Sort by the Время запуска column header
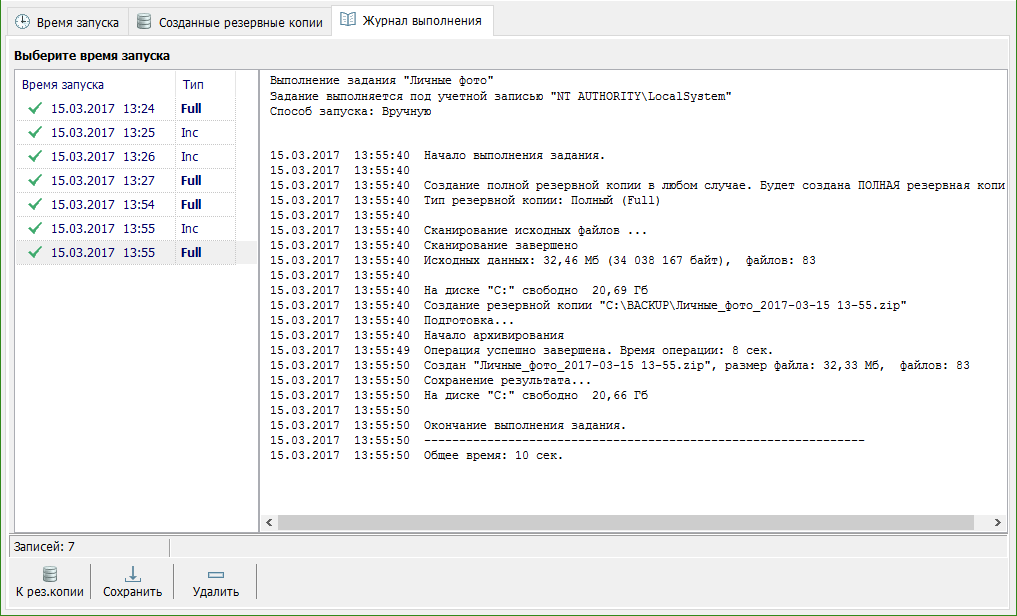Image resolution: width=1017 pixels, height=616 pixels. pyautogui.click(x=63, y=85)
